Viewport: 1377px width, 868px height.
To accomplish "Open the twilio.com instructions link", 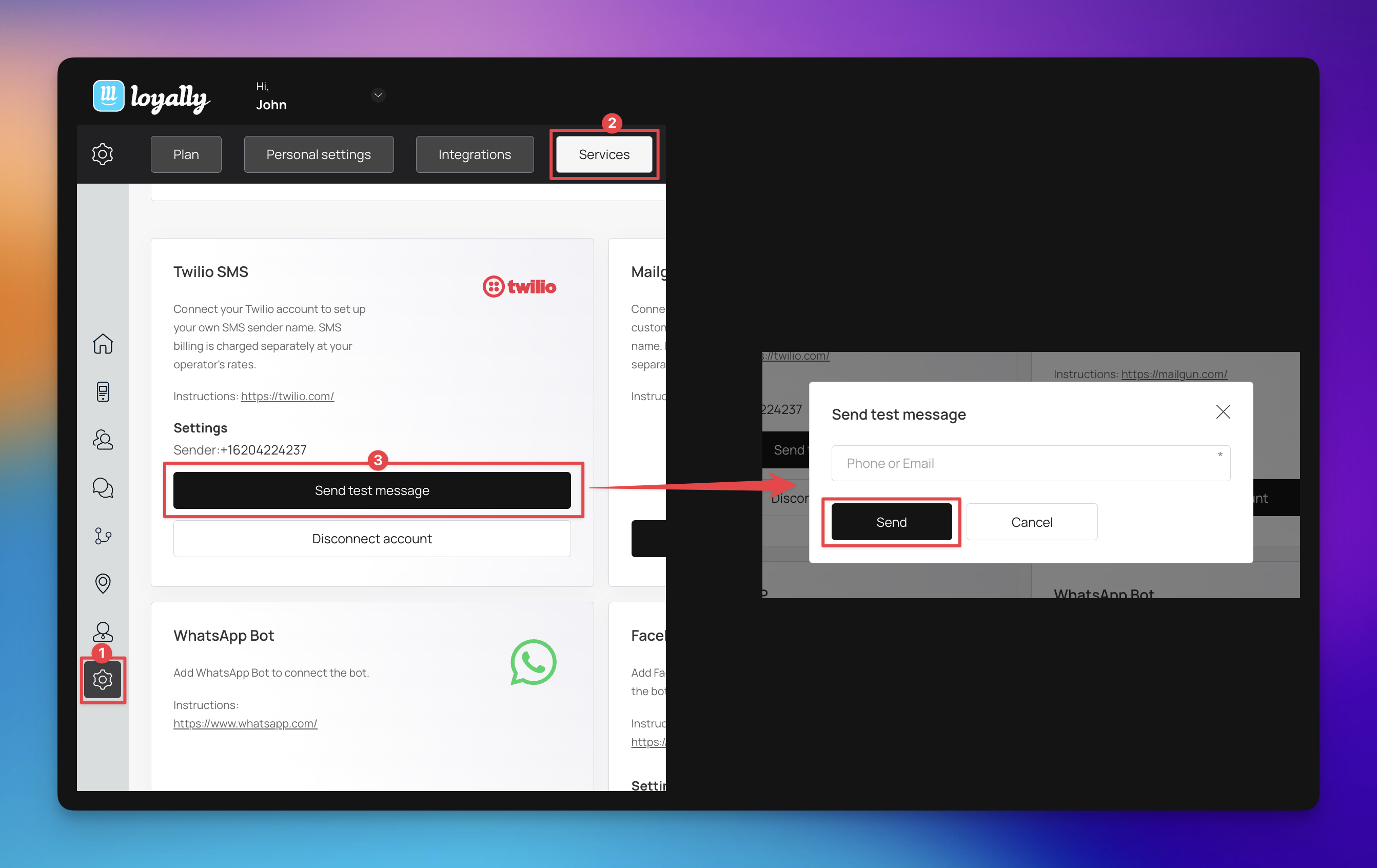I will [287, 396].
